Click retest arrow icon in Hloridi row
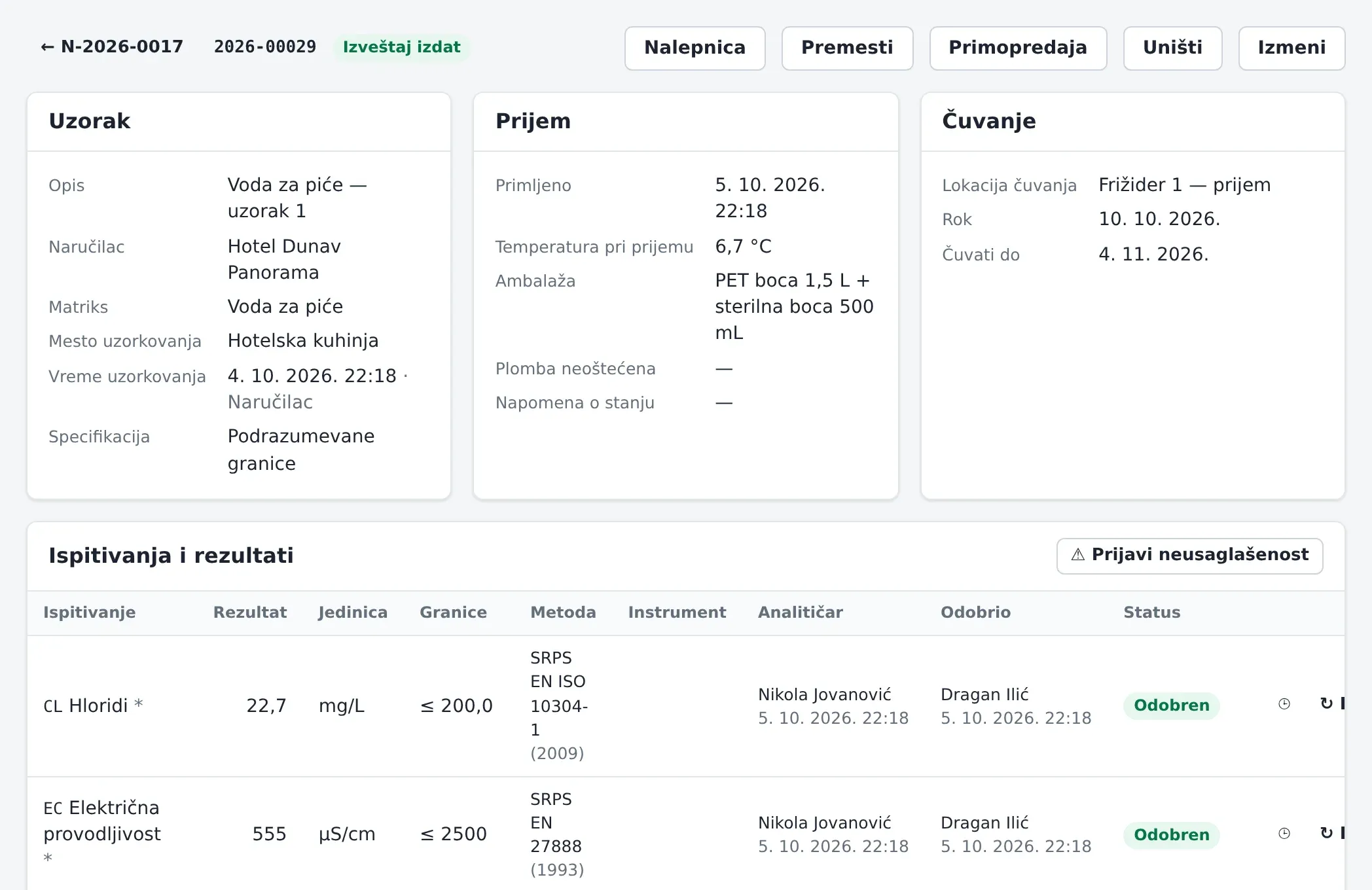 [x=1326, y=704]
